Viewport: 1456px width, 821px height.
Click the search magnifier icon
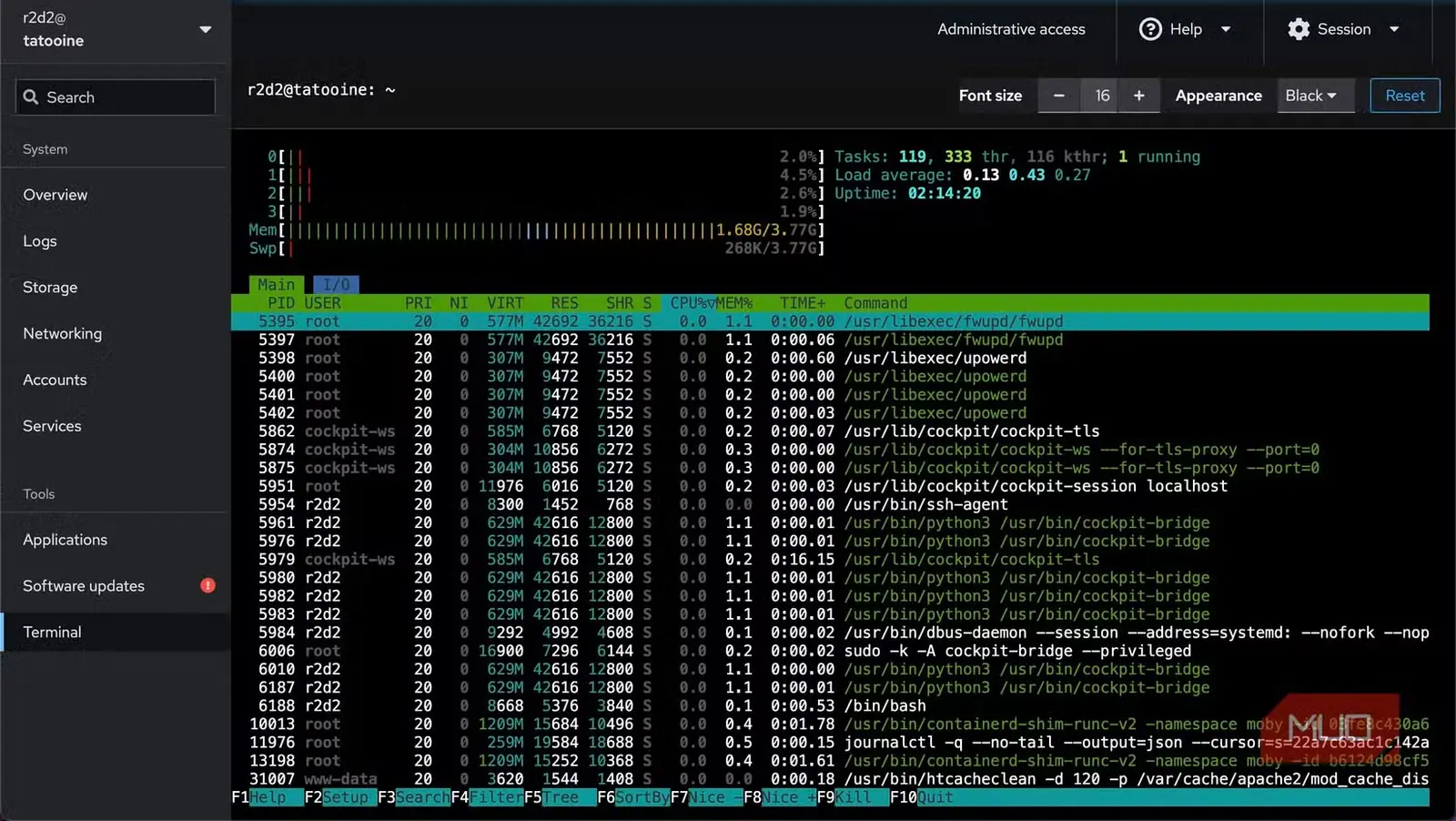point(31,97)
